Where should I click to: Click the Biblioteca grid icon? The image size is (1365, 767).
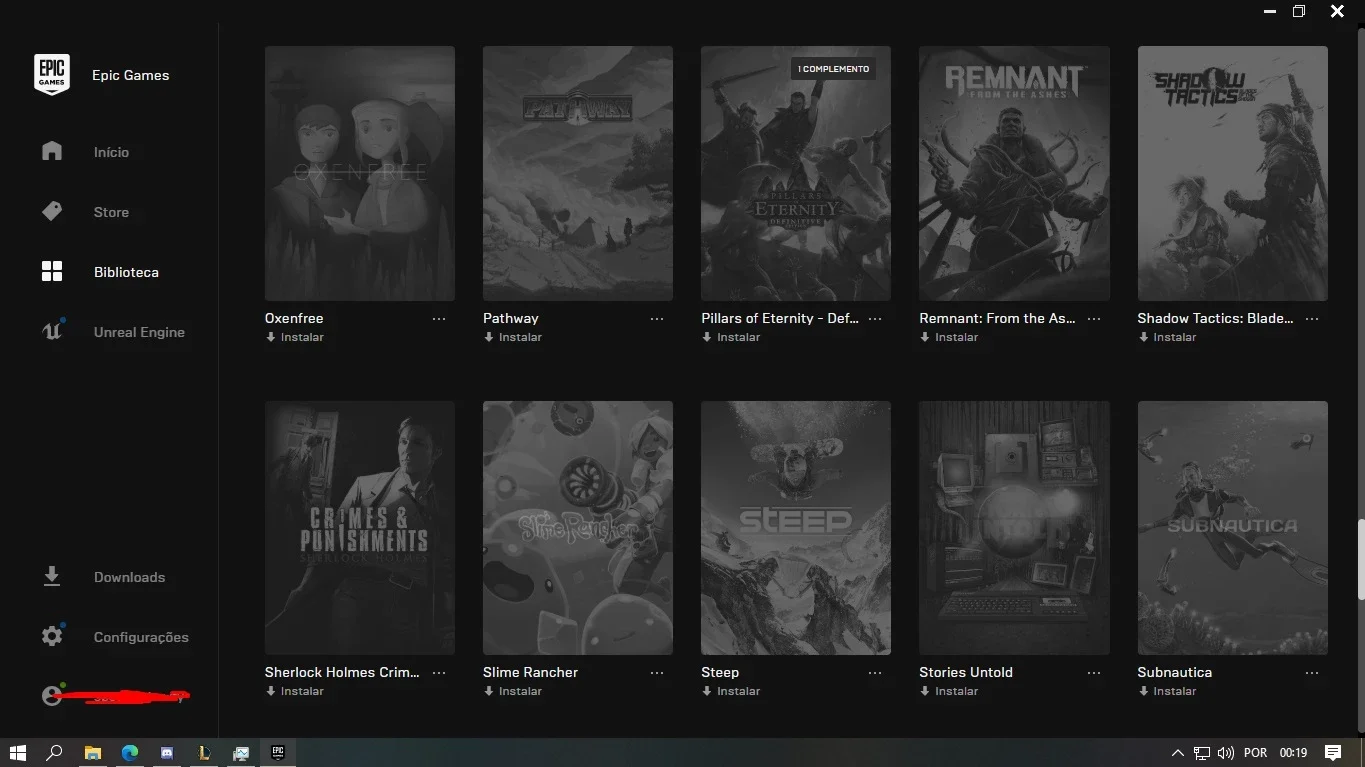coord(52,271)
